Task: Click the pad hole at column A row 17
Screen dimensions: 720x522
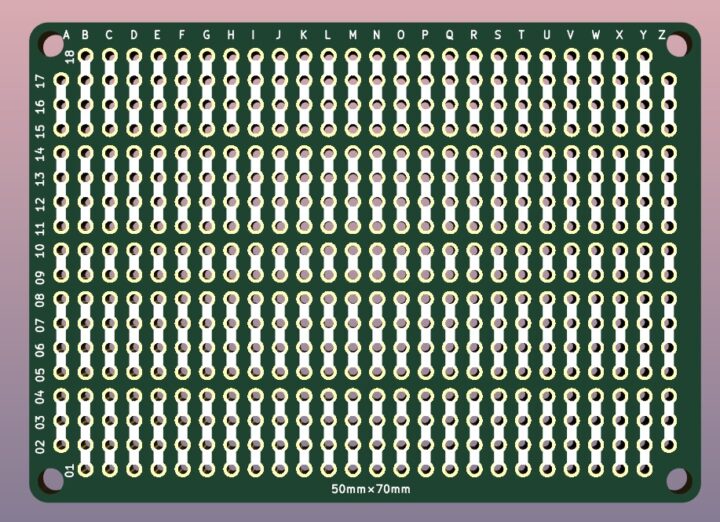Action: coord(61,81)
